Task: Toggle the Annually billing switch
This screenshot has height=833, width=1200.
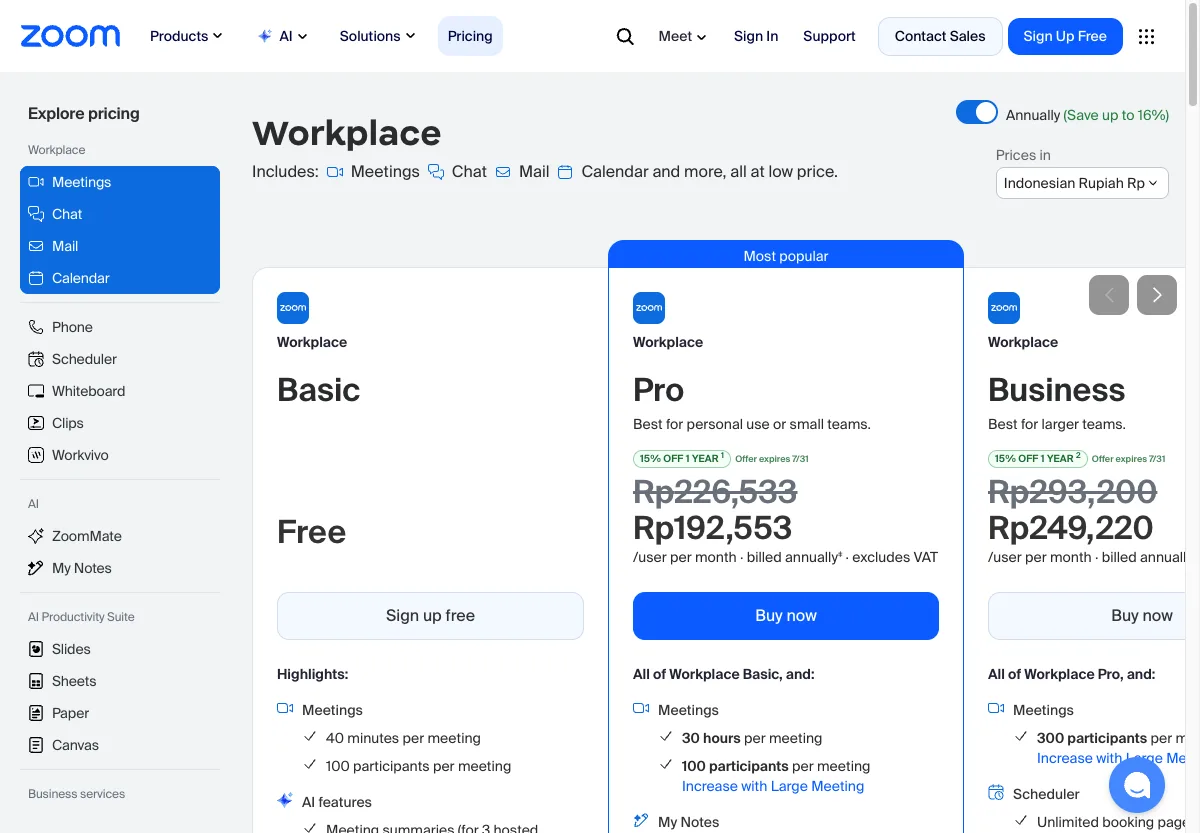Action: click(977, 112)
